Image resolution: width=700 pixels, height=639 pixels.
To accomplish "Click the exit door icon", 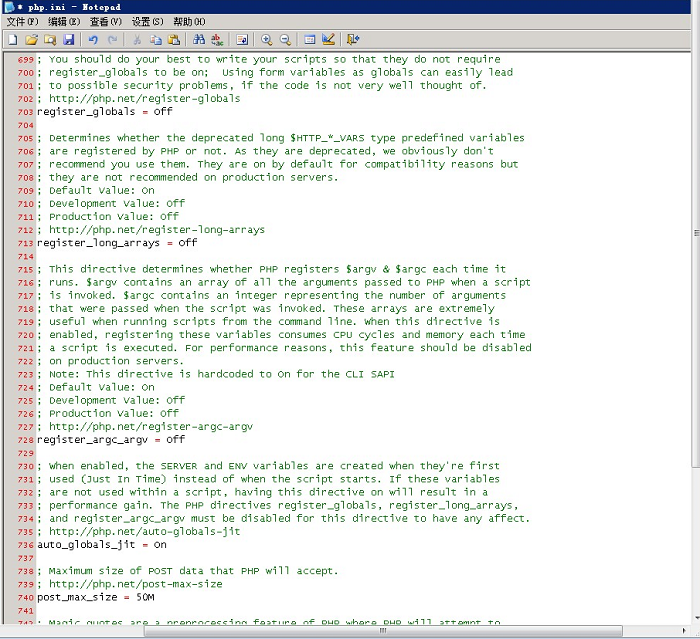I will tap(353, 40).
